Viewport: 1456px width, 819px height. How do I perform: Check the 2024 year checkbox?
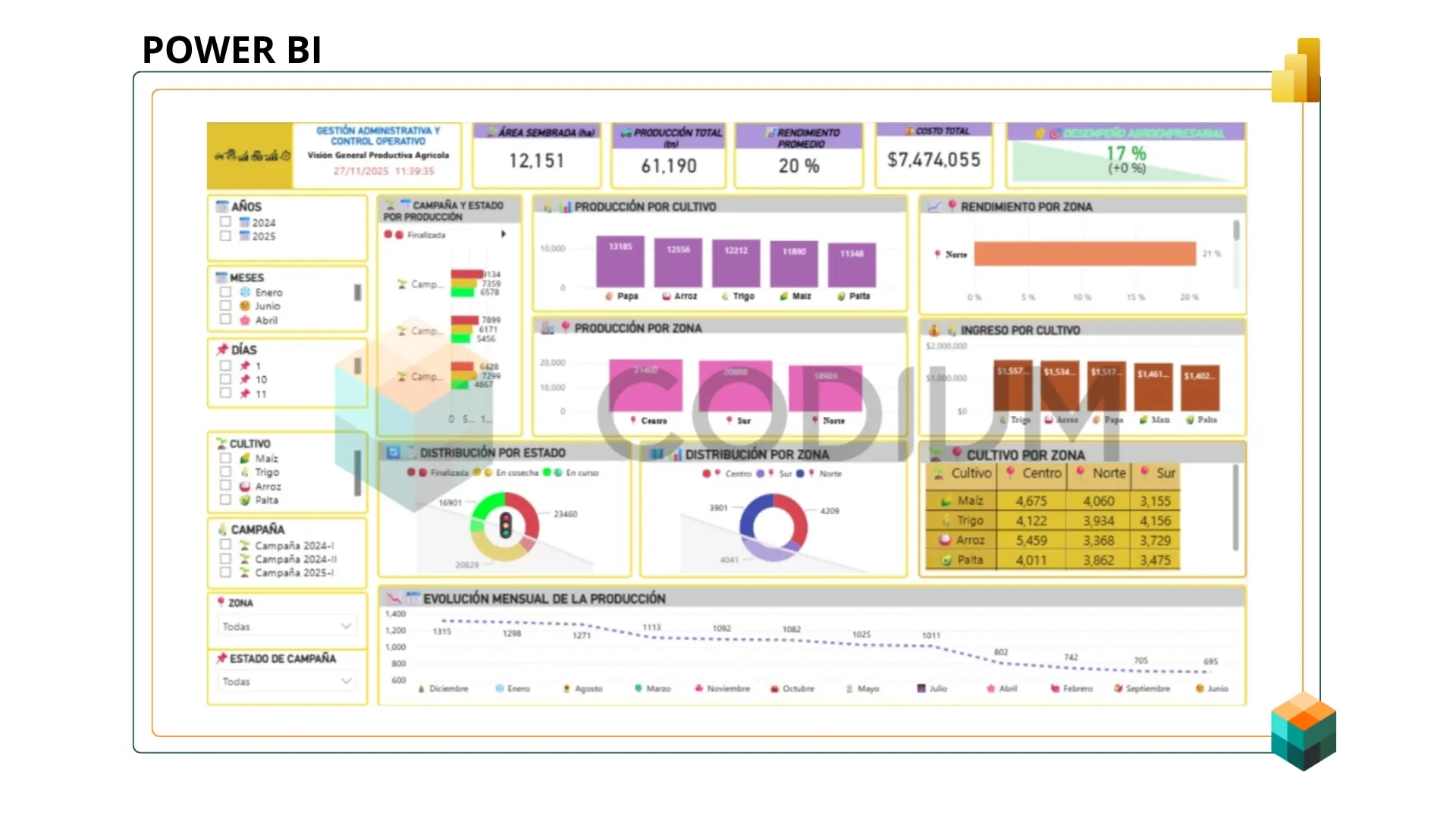[225, 221]
